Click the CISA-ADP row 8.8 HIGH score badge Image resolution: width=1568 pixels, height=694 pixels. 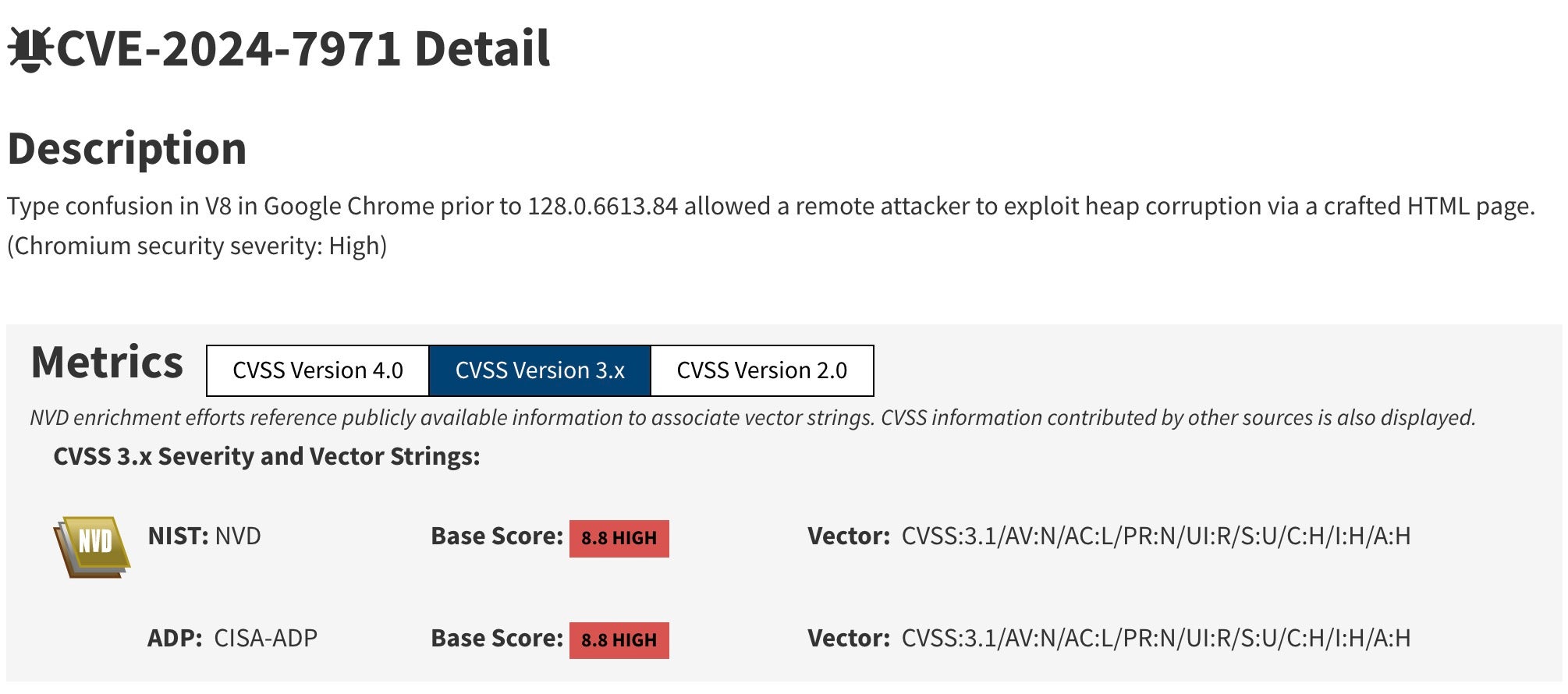click(x=619, y=640)
